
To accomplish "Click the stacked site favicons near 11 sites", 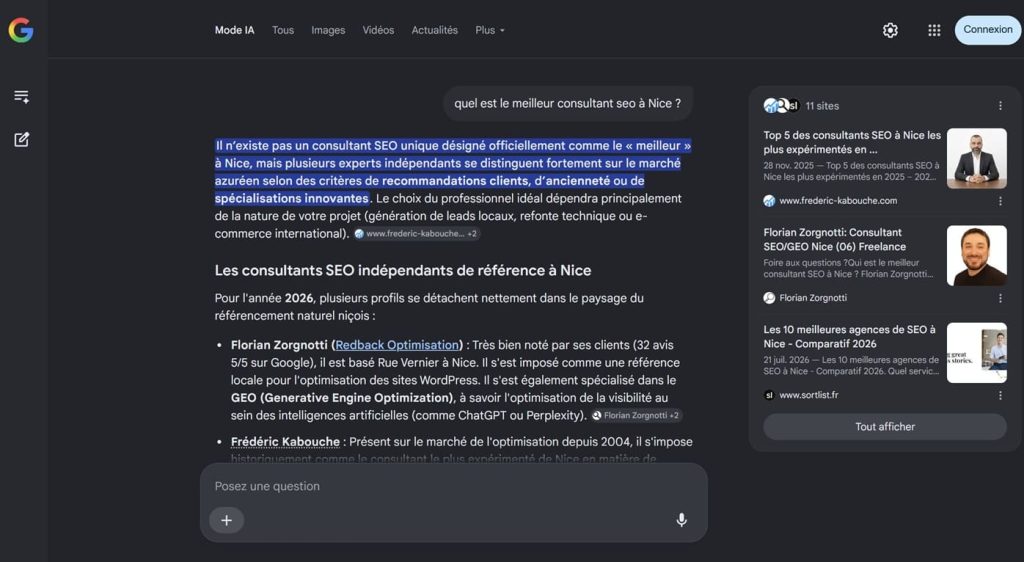I will click(781, 106).
